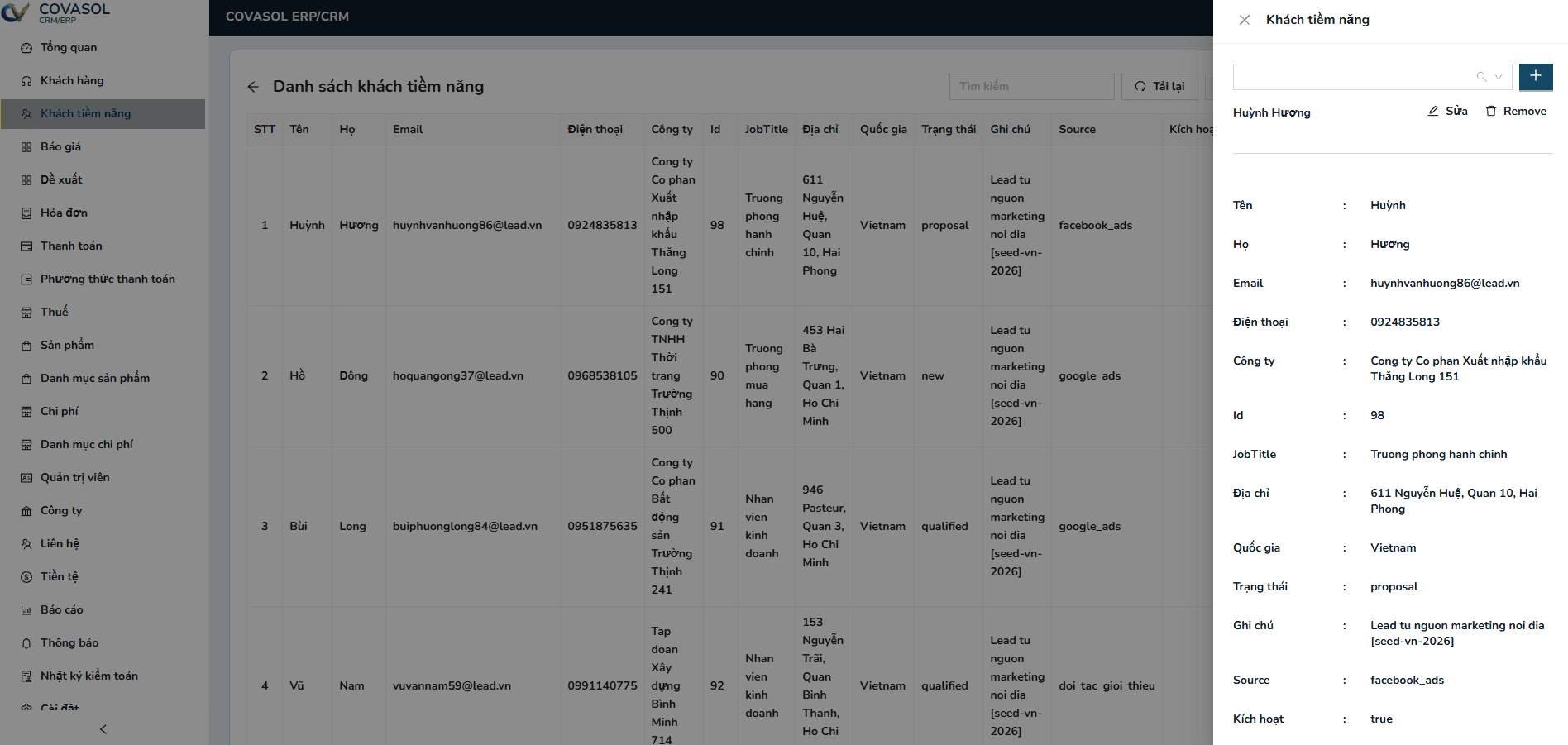Select Sản phẩm in the sidebar
1568x745 pixels.
[x=65, y=345]
